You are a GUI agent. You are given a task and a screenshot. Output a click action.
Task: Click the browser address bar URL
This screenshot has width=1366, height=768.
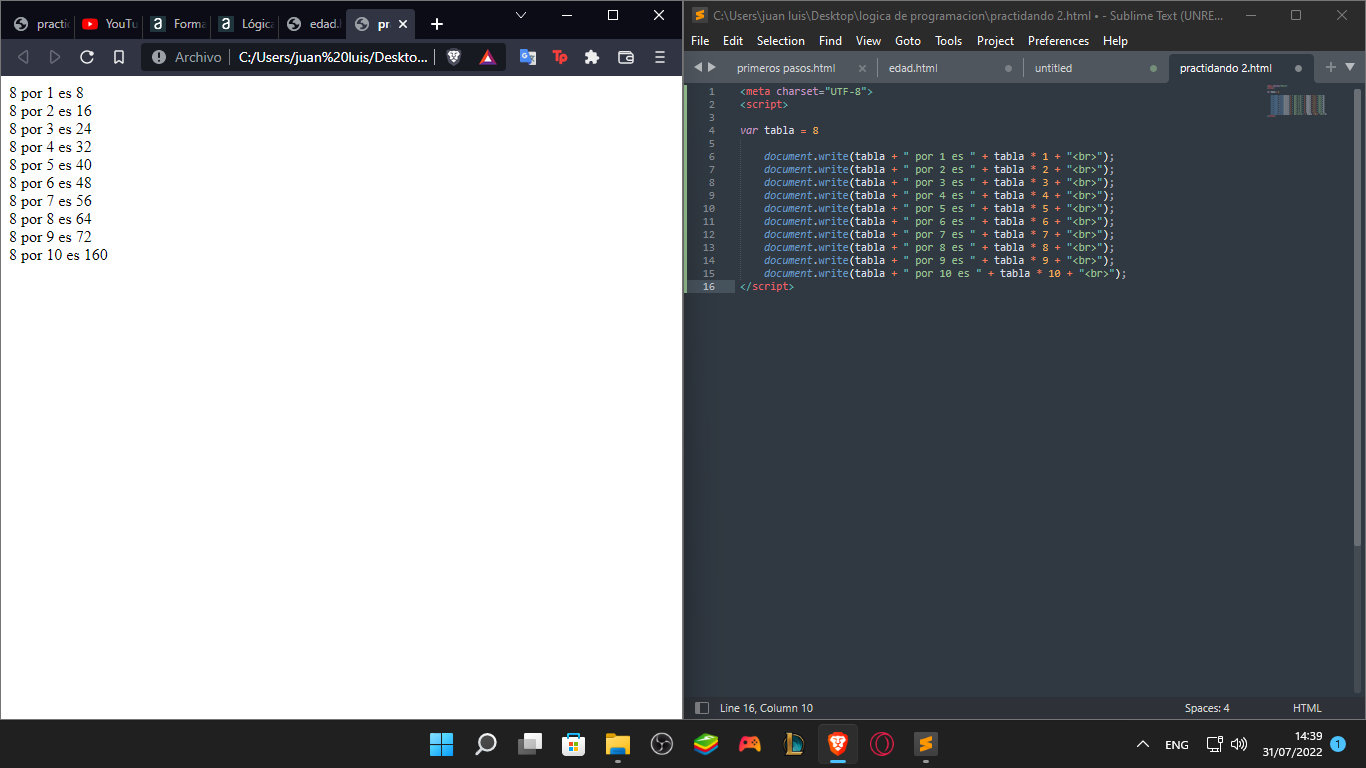click(x=333, y=57)
